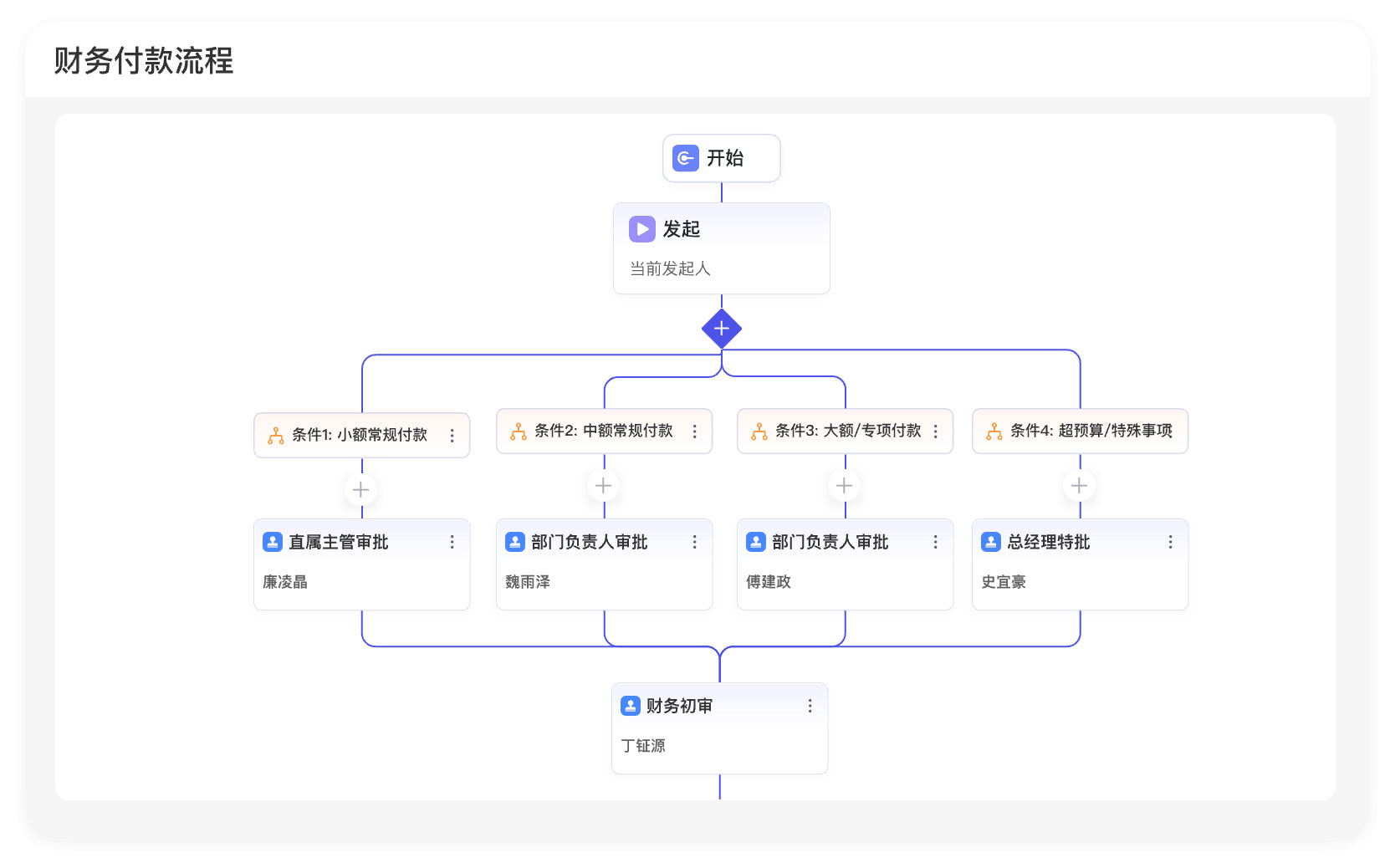The width and height of the screenshot is (1395, 868).
Task: Open the three-dot menu on 条件1: 小额常规付款
Action: 452,436
